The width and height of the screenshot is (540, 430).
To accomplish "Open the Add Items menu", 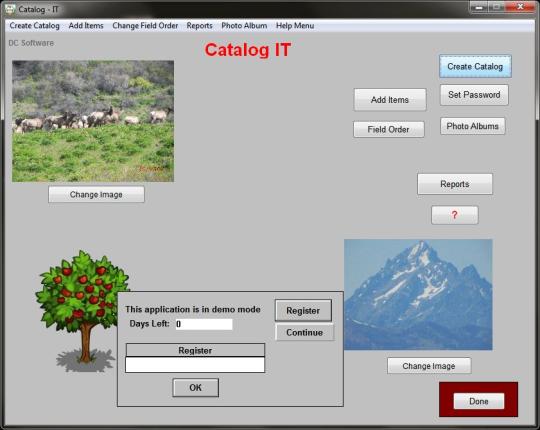I will coord(86,26).
